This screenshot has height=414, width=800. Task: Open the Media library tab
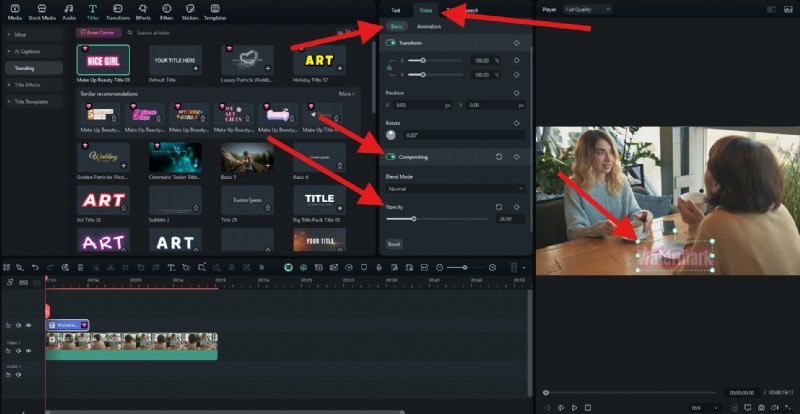coord(15,12)
